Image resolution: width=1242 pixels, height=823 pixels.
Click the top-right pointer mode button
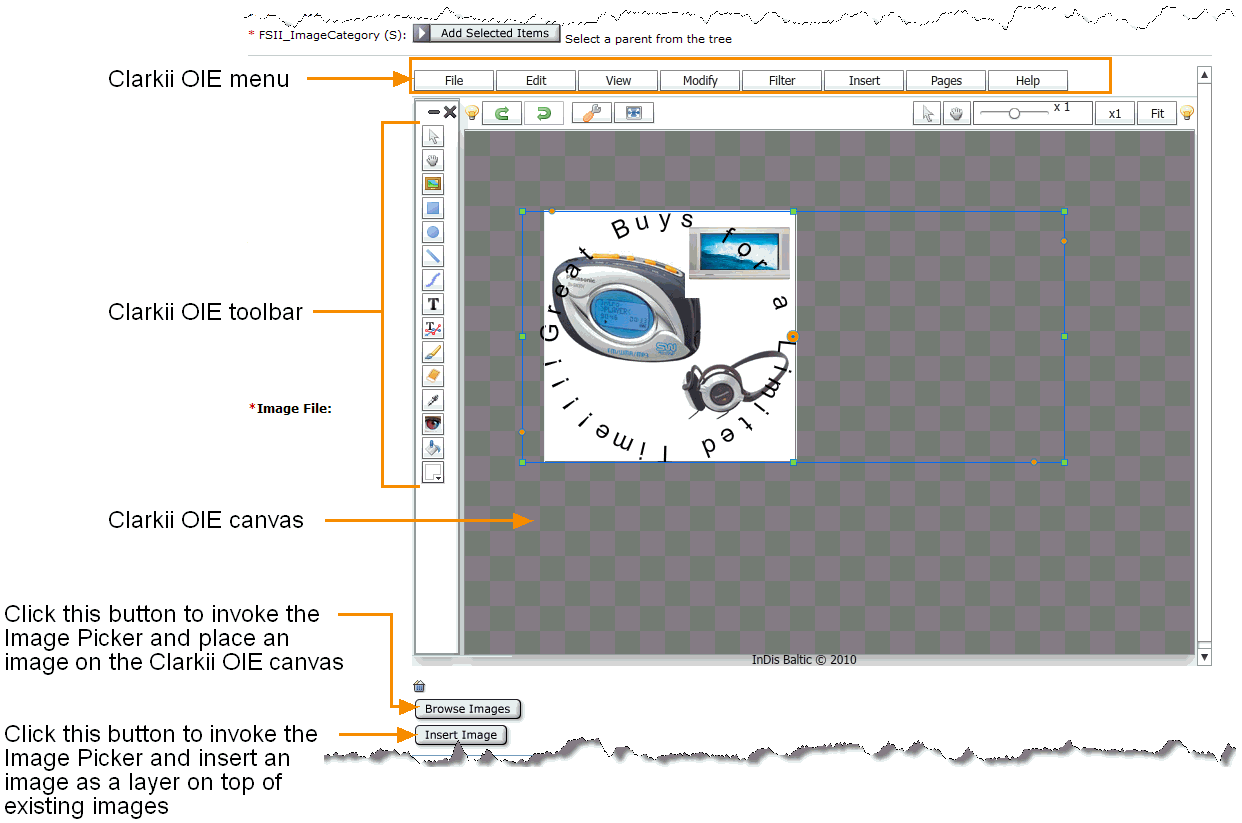[x=927, y=113]
